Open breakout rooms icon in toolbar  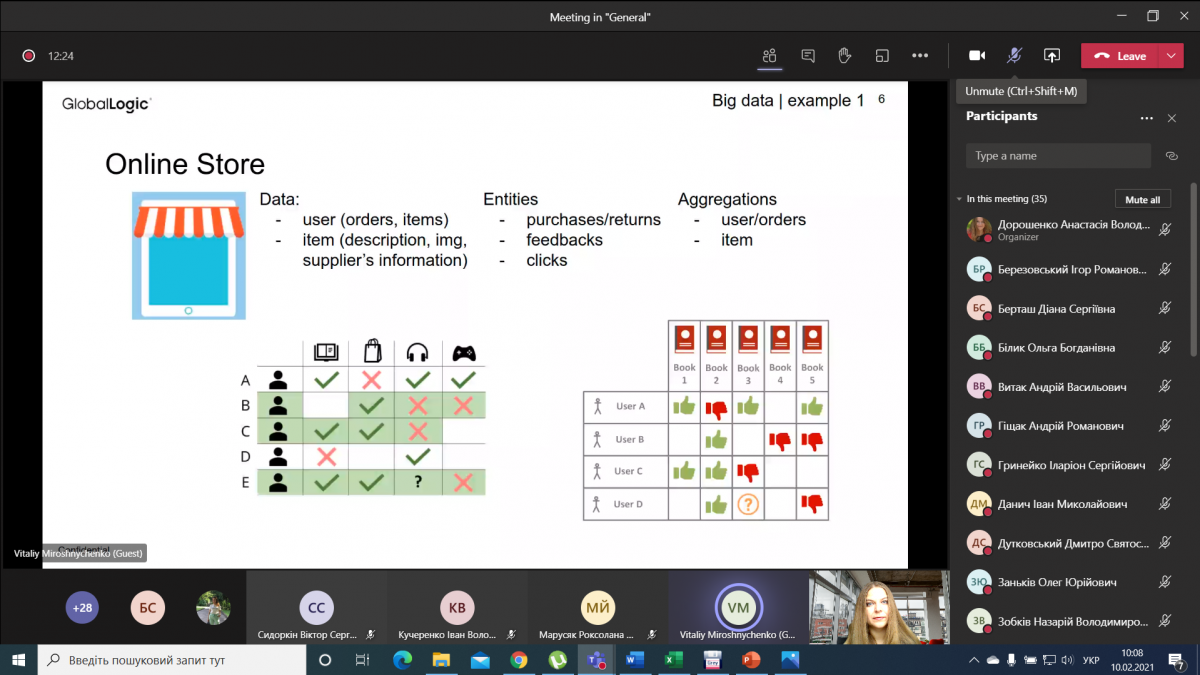[x=881, y=56]
